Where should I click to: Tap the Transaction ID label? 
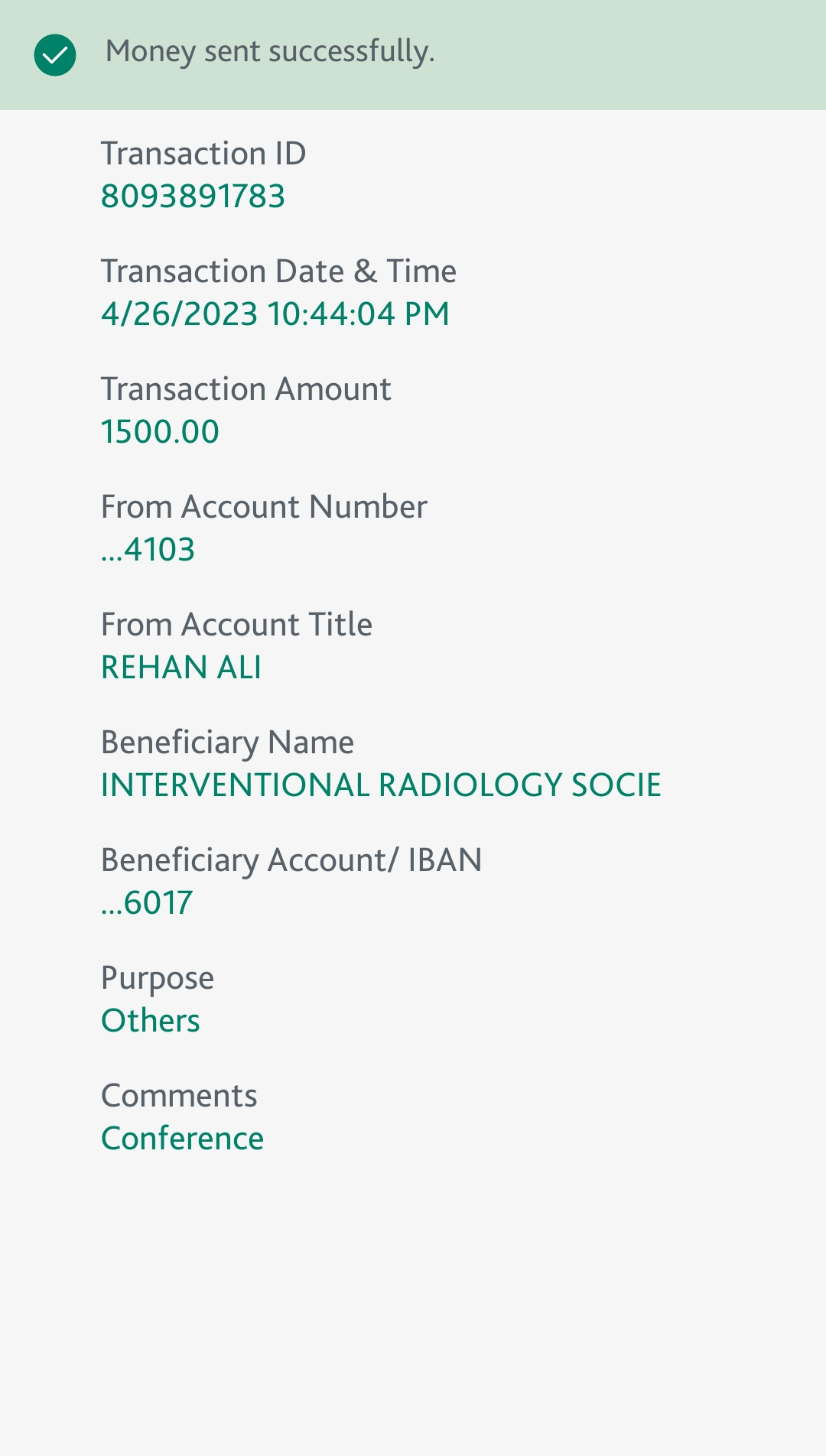click(203, 154)
